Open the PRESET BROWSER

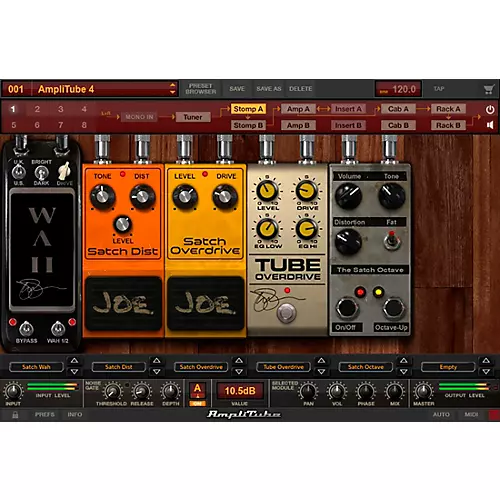201,89
